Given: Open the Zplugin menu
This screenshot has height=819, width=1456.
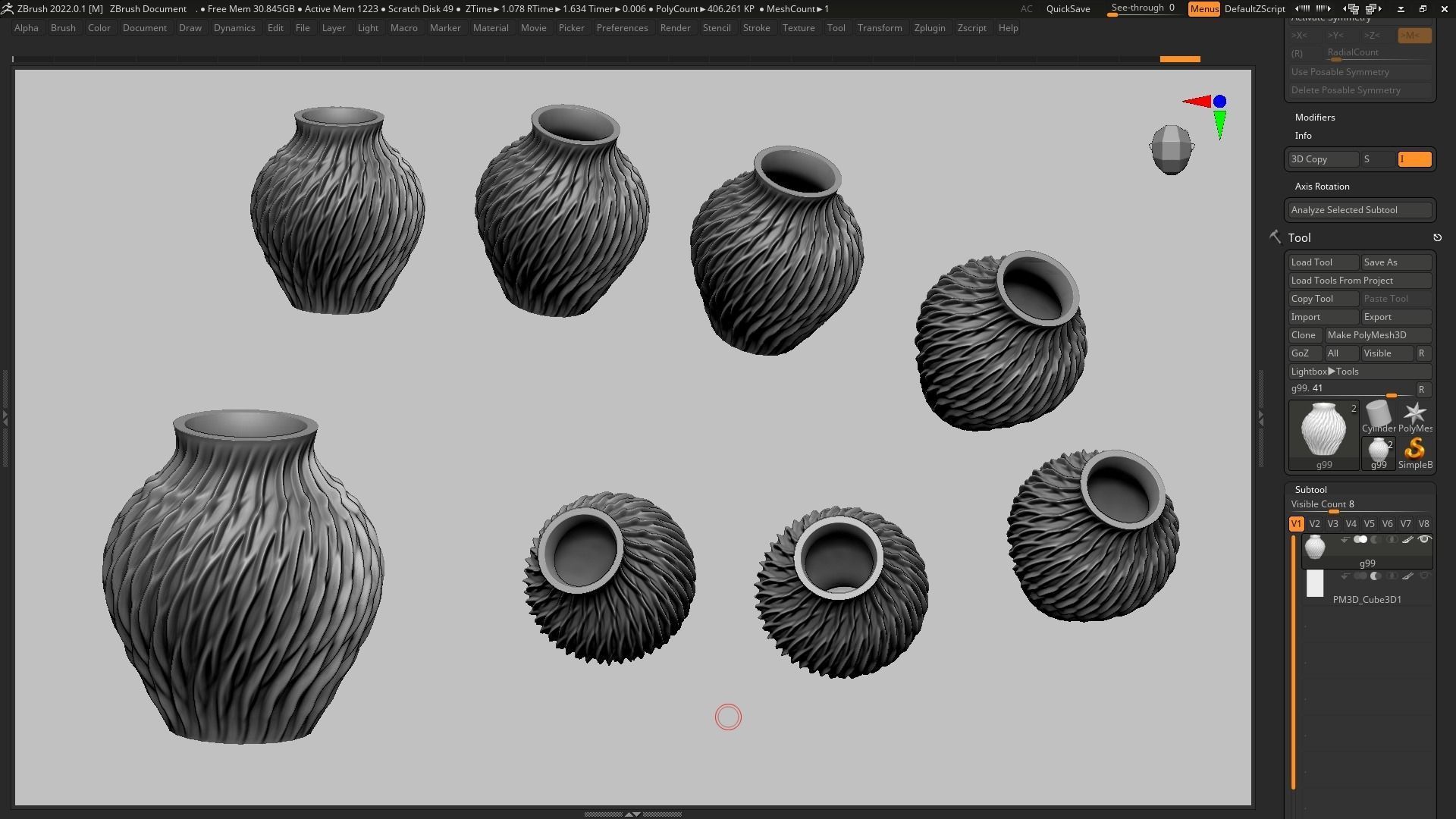Looking at the screenshot, I should point(929,28).
